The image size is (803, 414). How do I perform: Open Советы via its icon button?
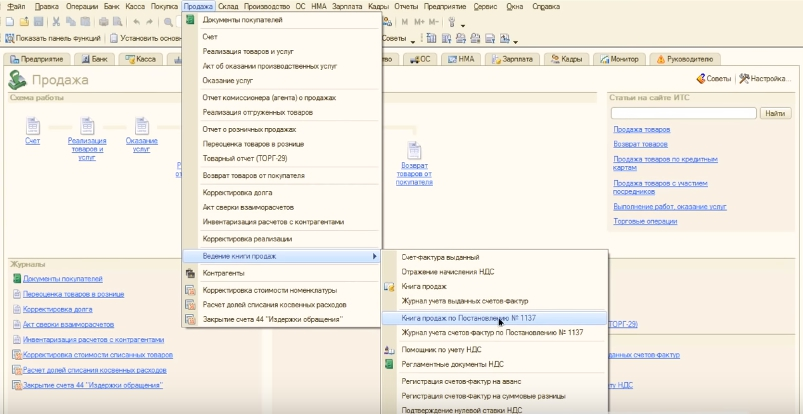[698, 79]
